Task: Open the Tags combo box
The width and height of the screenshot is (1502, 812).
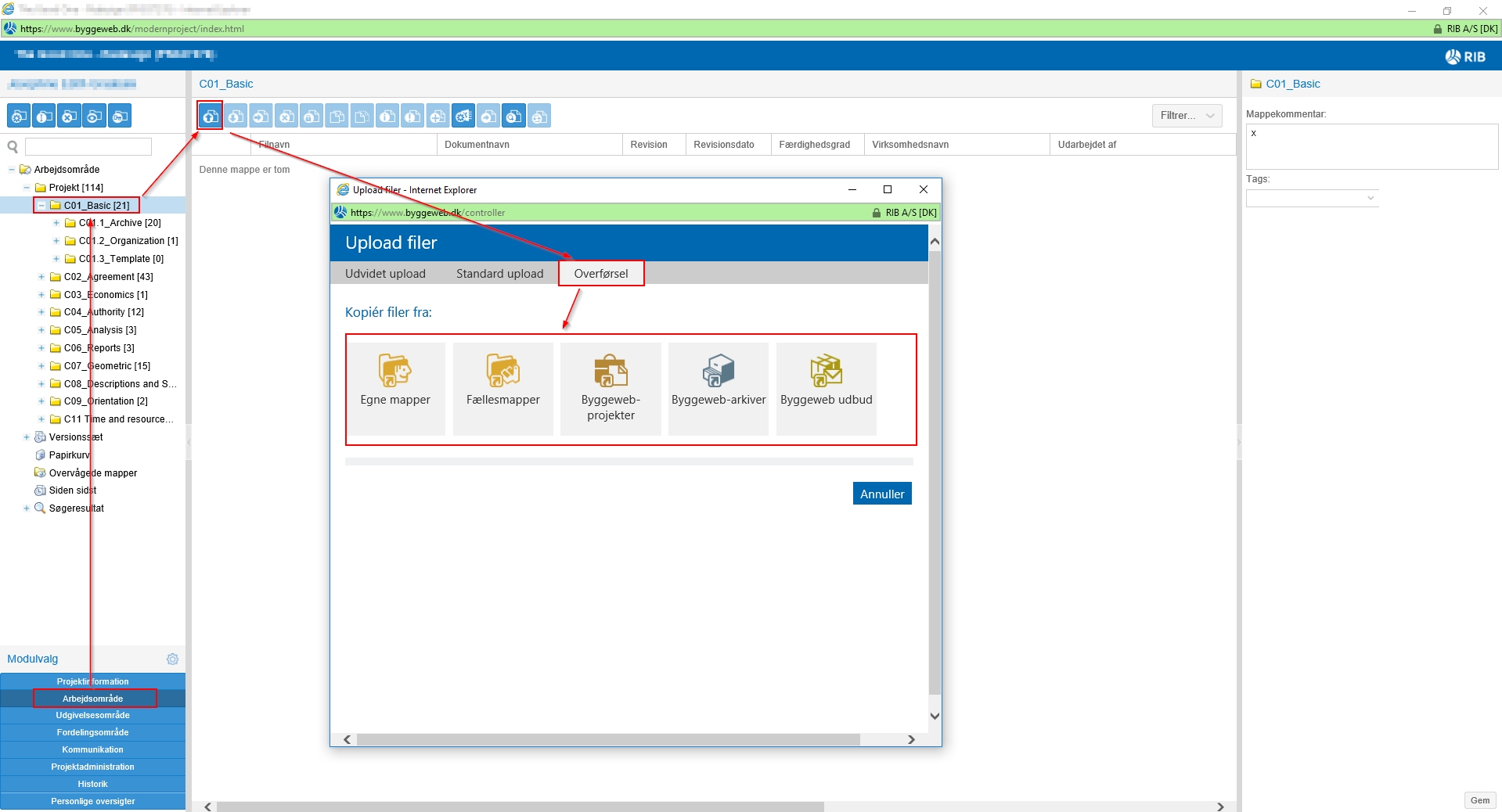Action: point(1312,198)
